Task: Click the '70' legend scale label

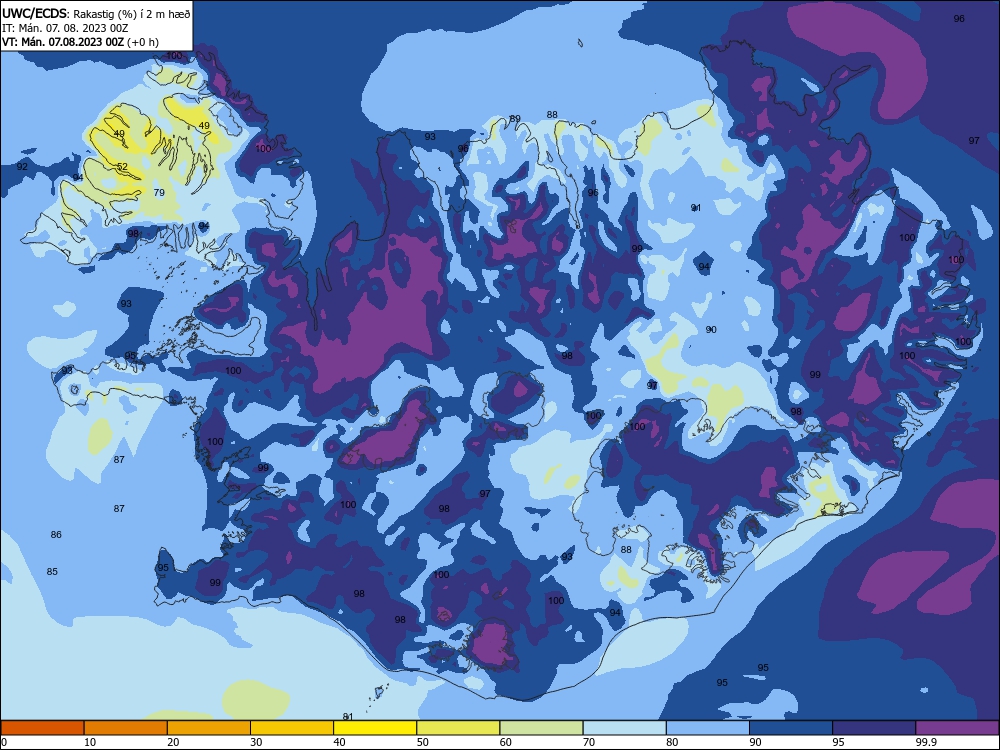Action: pos(589,742)
